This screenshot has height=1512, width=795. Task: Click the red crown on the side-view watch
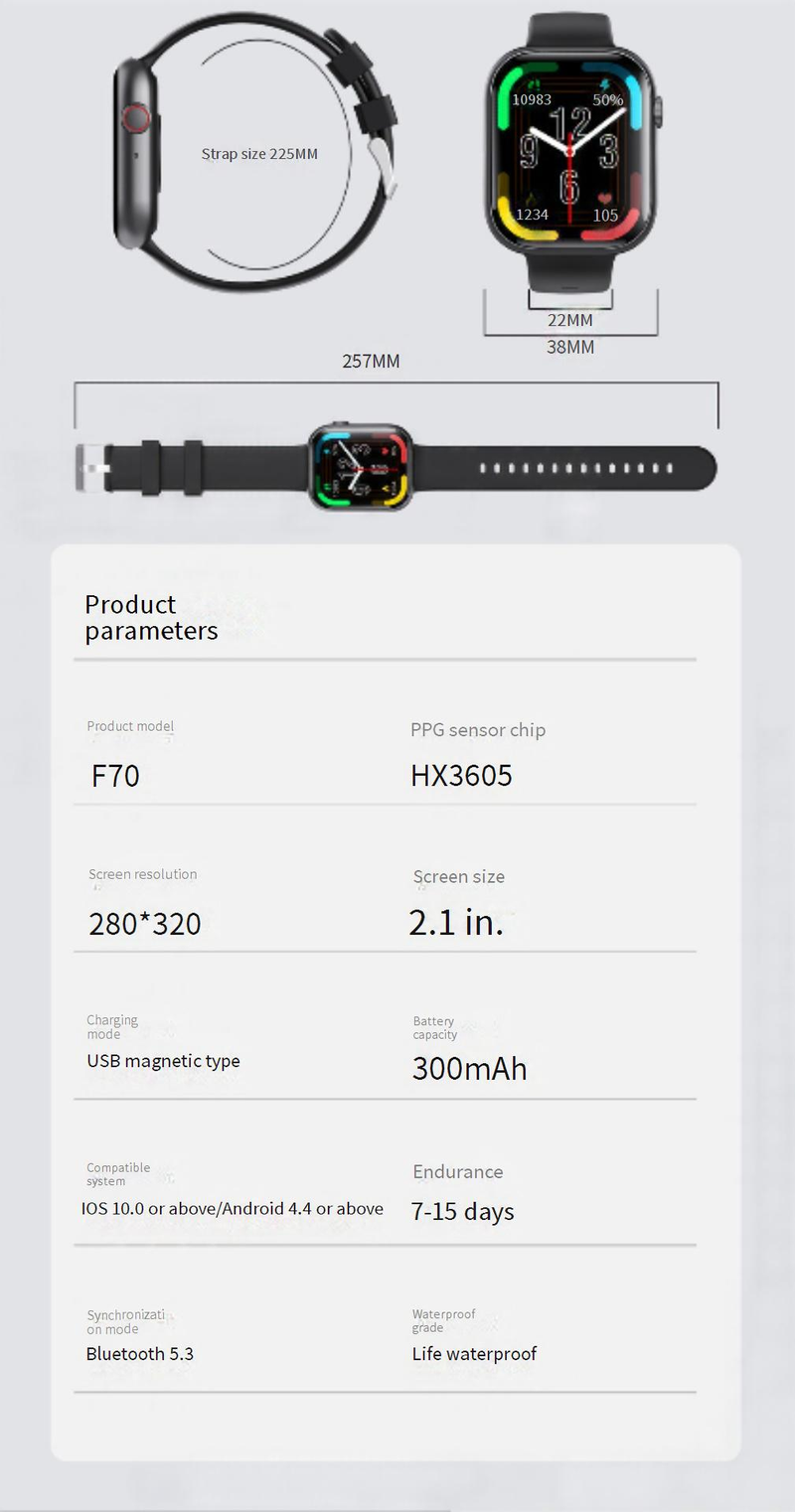(x=136, y=119)
